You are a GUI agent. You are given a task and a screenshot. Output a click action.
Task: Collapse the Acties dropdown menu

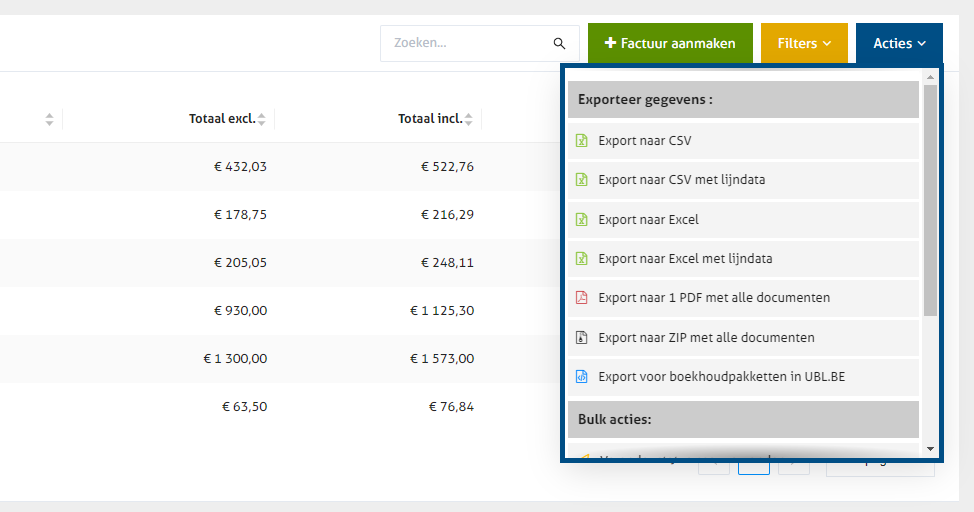[x=899, y=44]
